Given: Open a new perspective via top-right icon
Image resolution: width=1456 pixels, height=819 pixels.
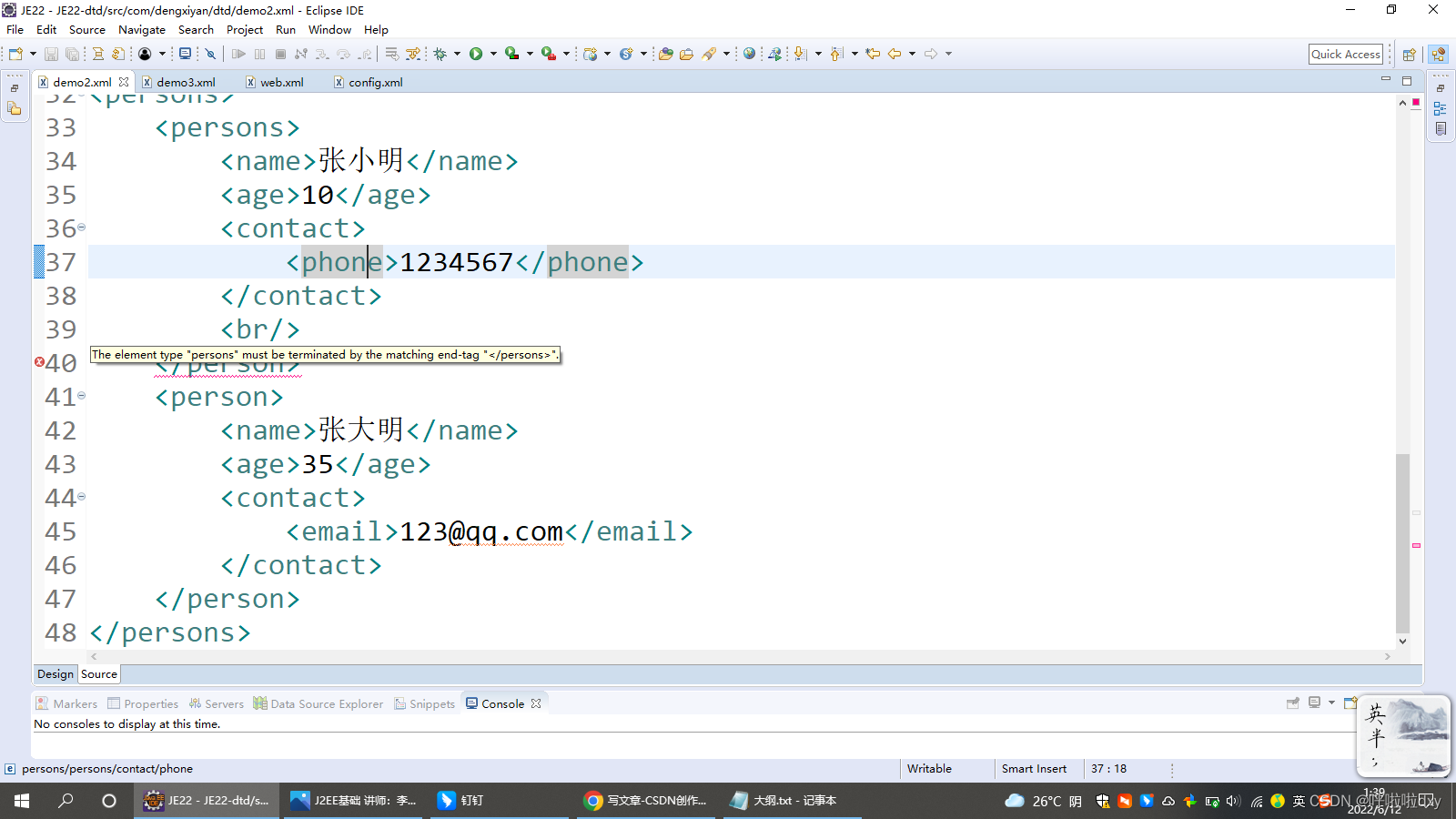Looking at the screenshot, I should (x=1409, y=54).
